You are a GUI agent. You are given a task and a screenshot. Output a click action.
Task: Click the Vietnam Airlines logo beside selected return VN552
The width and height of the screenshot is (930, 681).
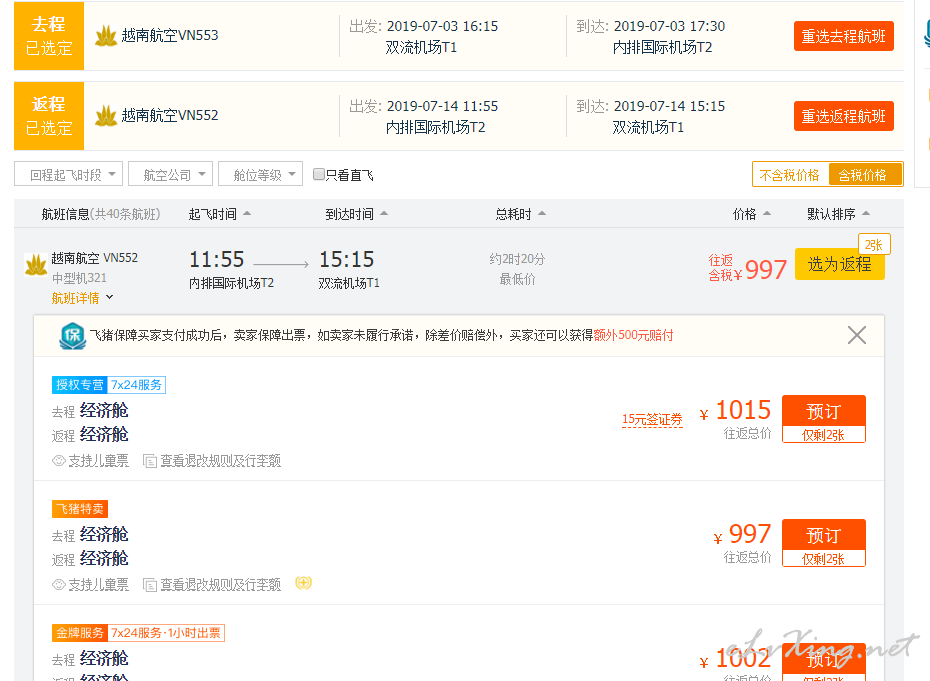pyautogui.click(x=106, y=116)
